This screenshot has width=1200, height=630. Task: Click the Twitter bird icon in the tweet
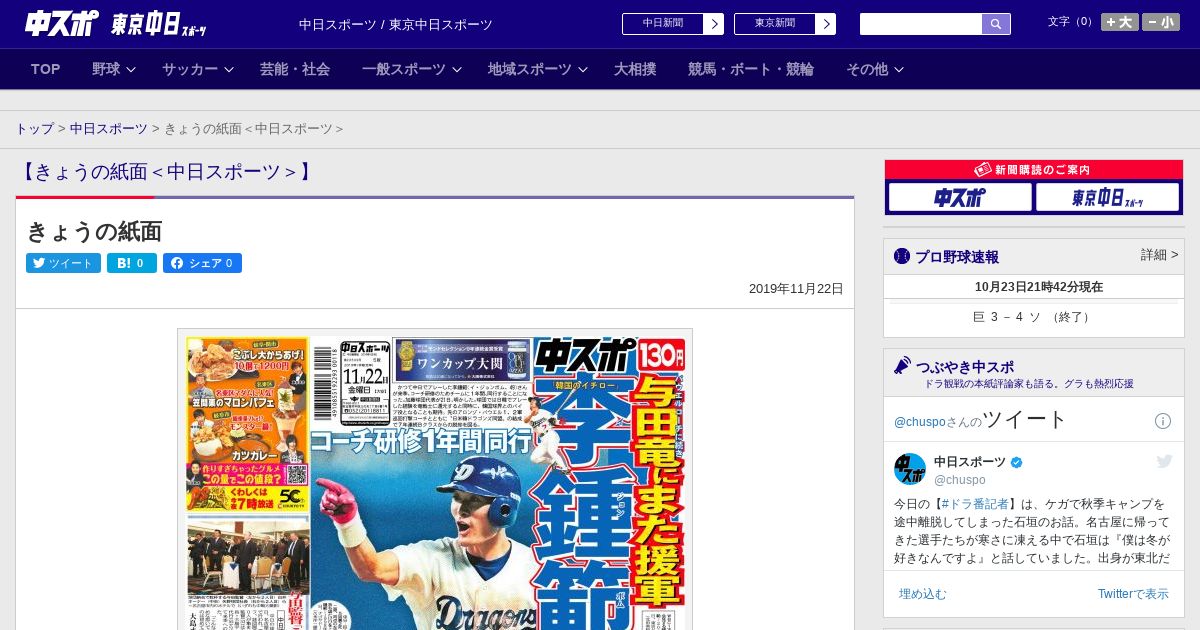coord(1165,461)
